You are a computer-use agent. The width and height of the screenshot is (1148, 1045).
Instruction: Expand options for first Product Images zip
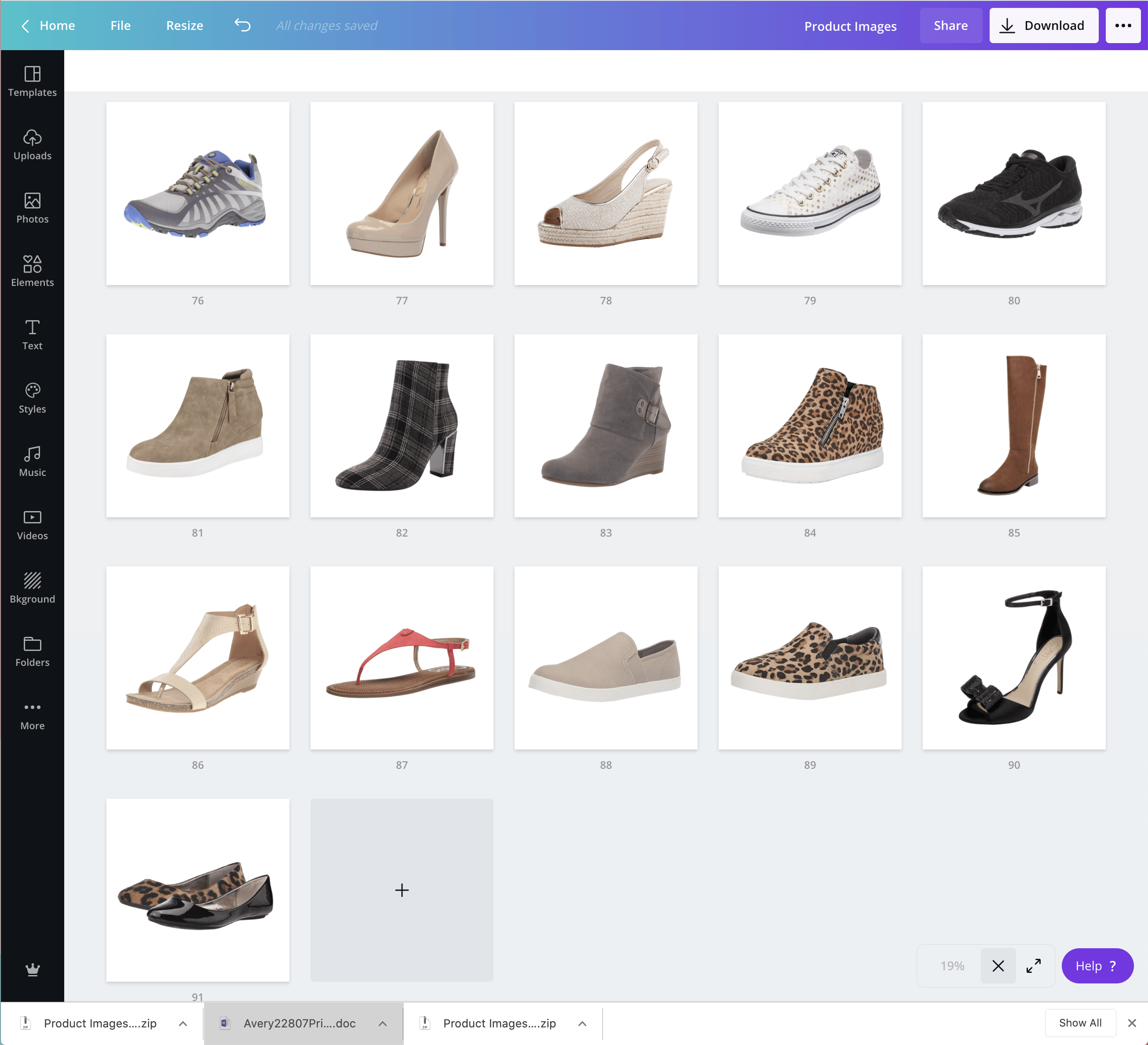click(x=183, y=1023)
